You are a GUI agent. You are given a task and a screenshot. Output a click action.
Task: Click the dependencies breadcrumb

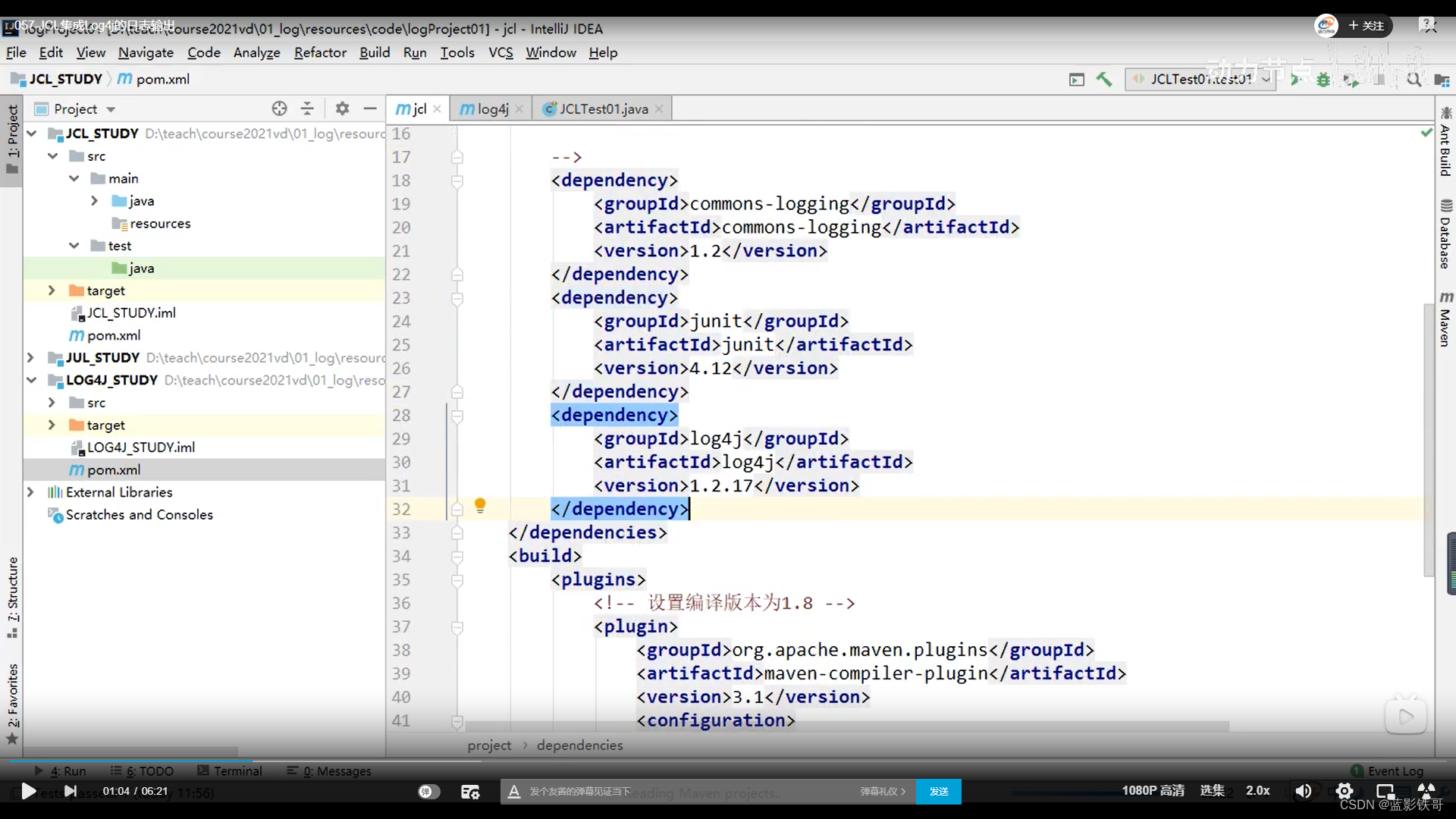[579, 745]
